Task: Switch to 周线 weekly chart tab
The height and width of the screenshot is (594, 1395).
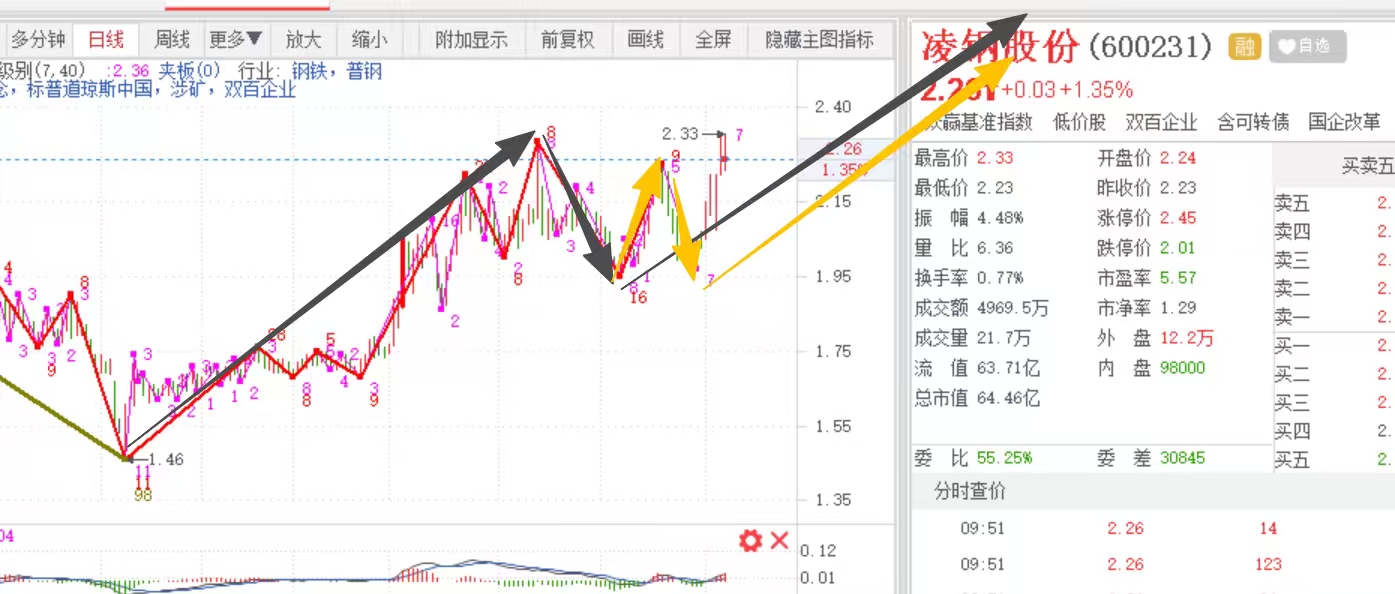Action: pyautogui.click(x=172, y=40)
